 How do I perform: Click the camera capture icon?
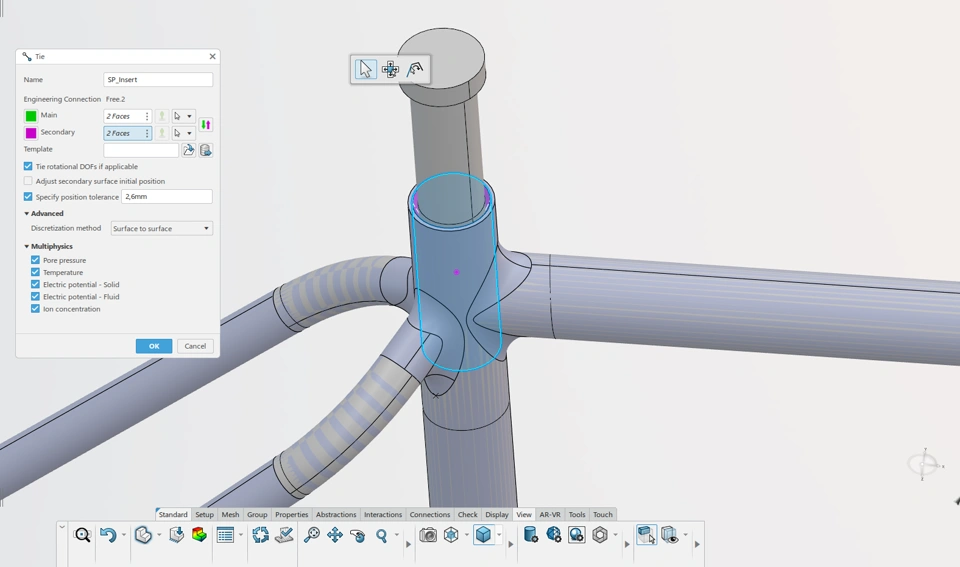(428, 535)
